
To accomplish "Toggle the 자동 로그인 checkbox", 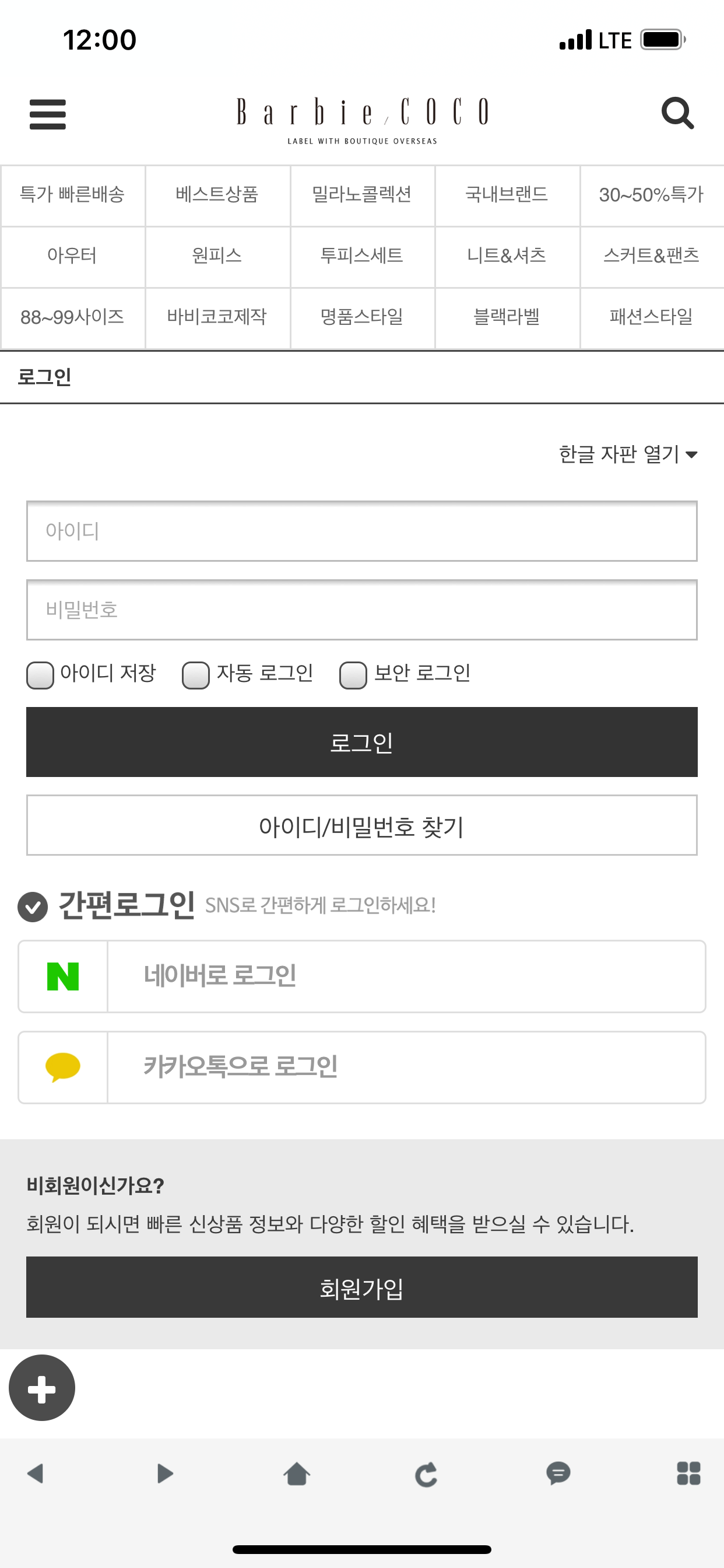I will click(196, 675).
